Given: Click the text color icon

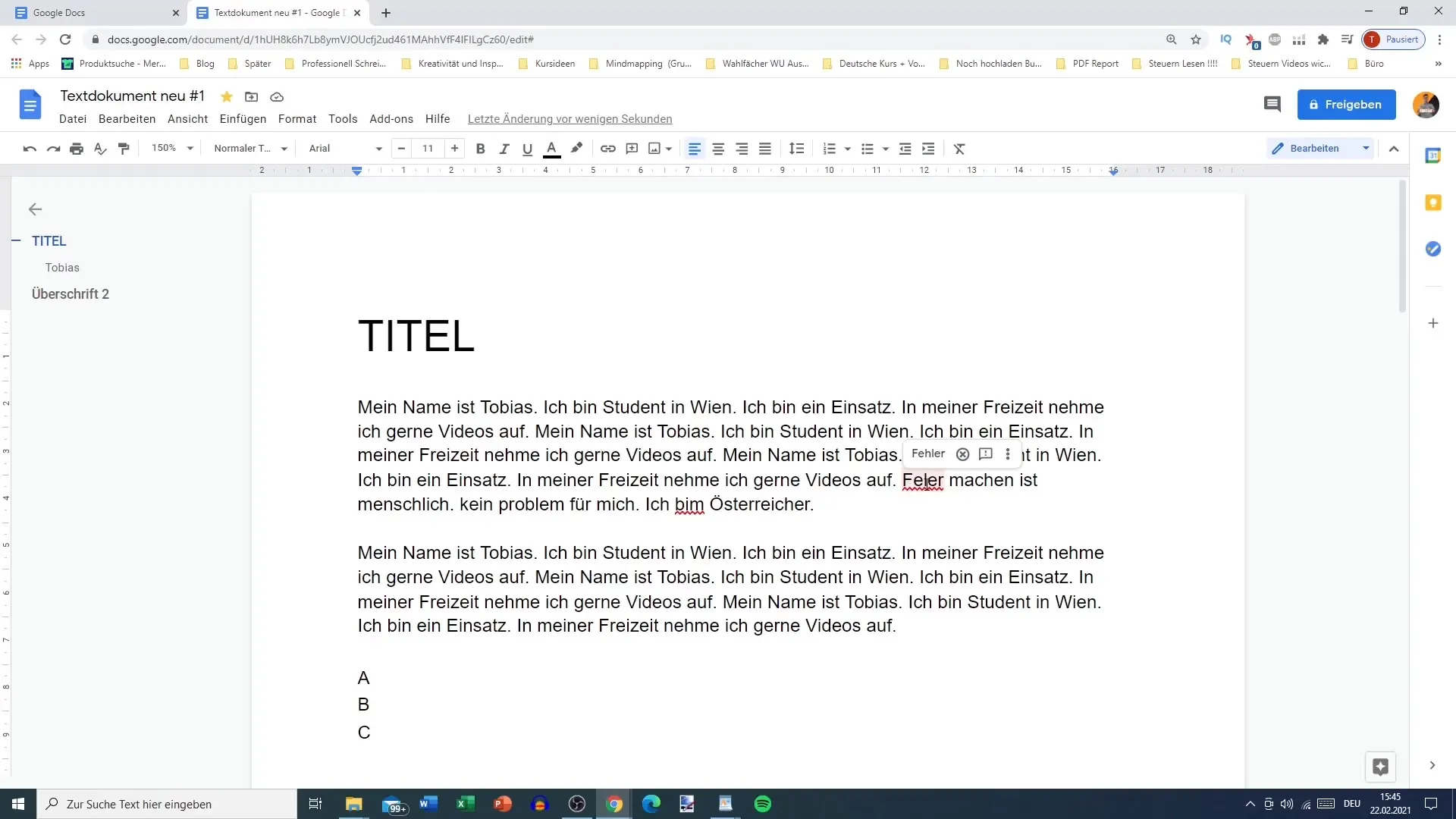Looking at the screenshot, I should click(551, 148).
